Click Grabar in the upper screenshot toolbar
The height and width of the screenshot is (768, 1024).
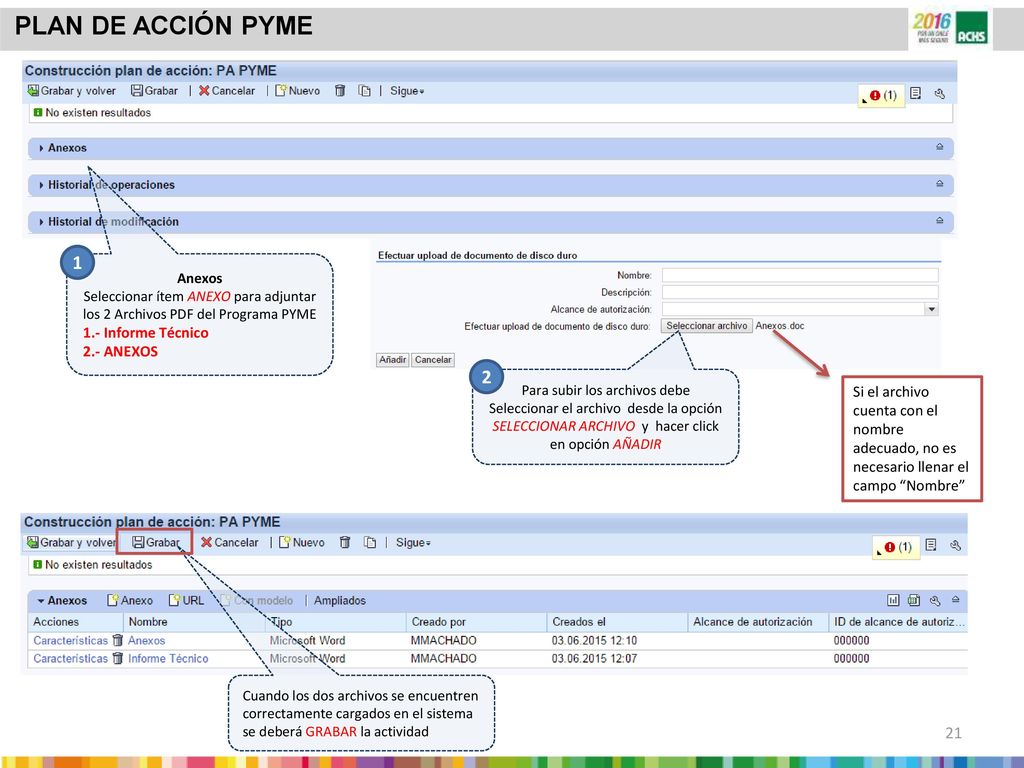coord(154,91)
